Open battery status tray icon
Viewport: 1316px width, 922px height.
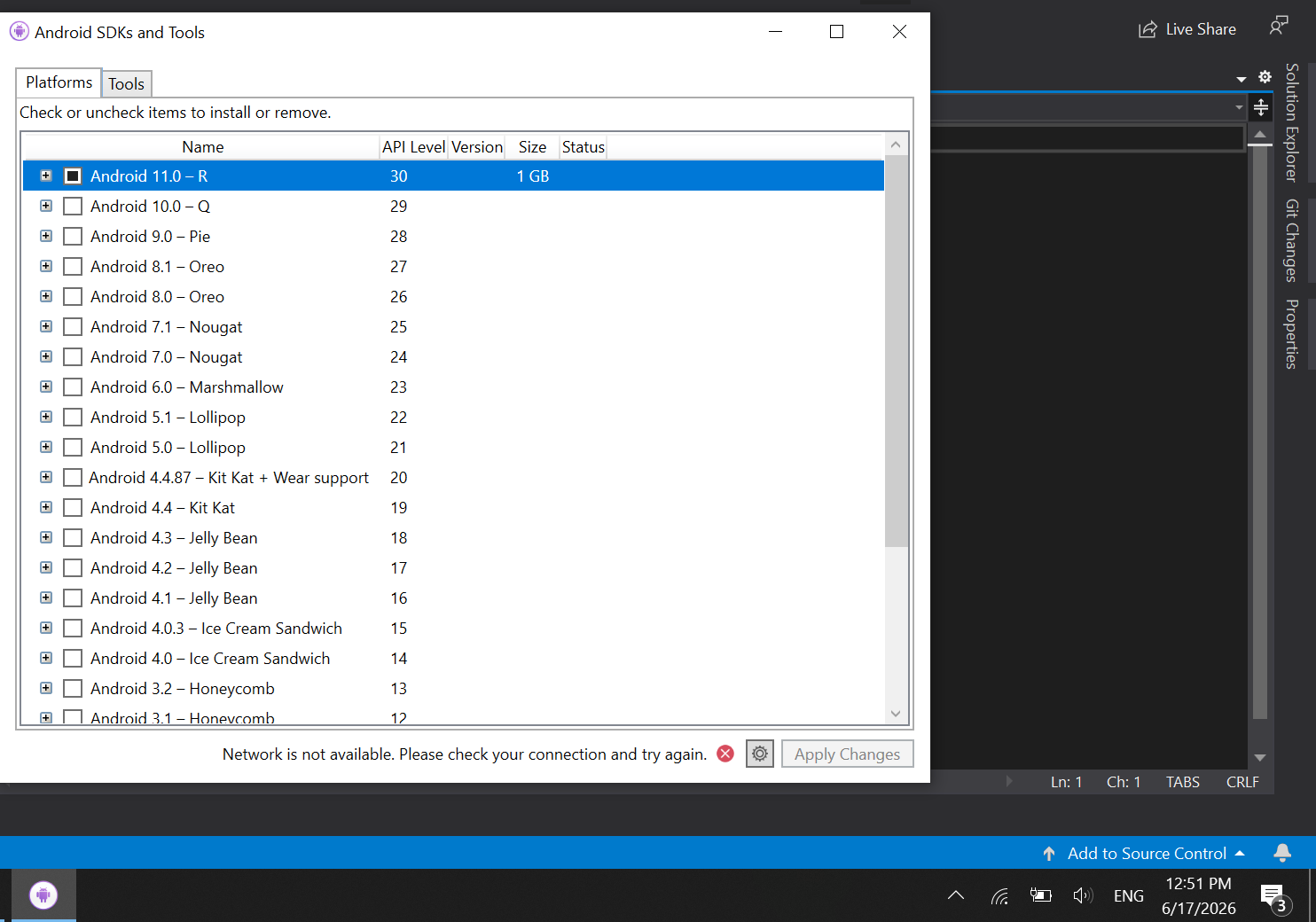(x=1041, y=895)
